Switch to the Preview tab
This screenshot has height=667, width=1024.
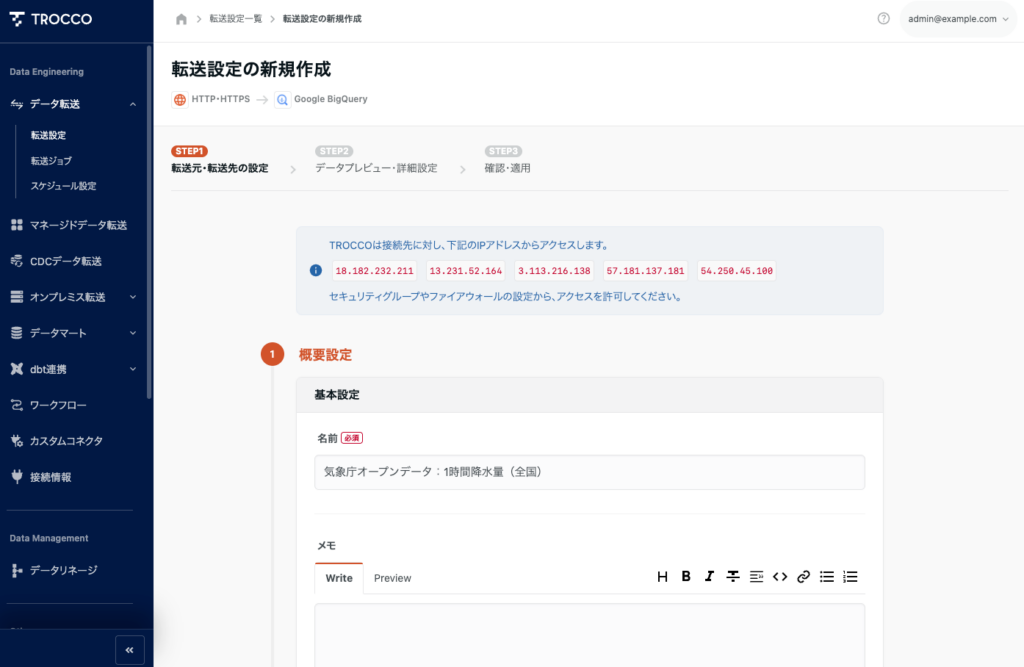point(392,578)
